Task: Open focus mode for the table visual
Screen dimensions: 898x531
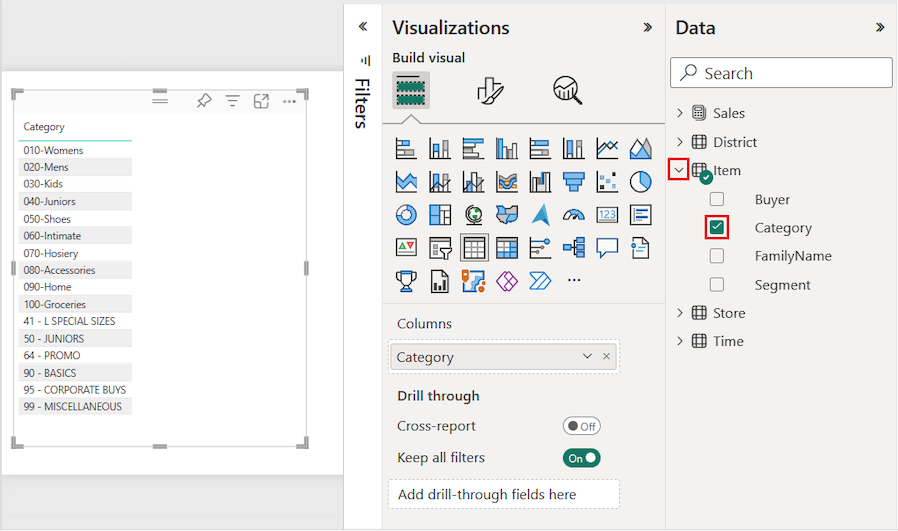Action: pos(261,101)
